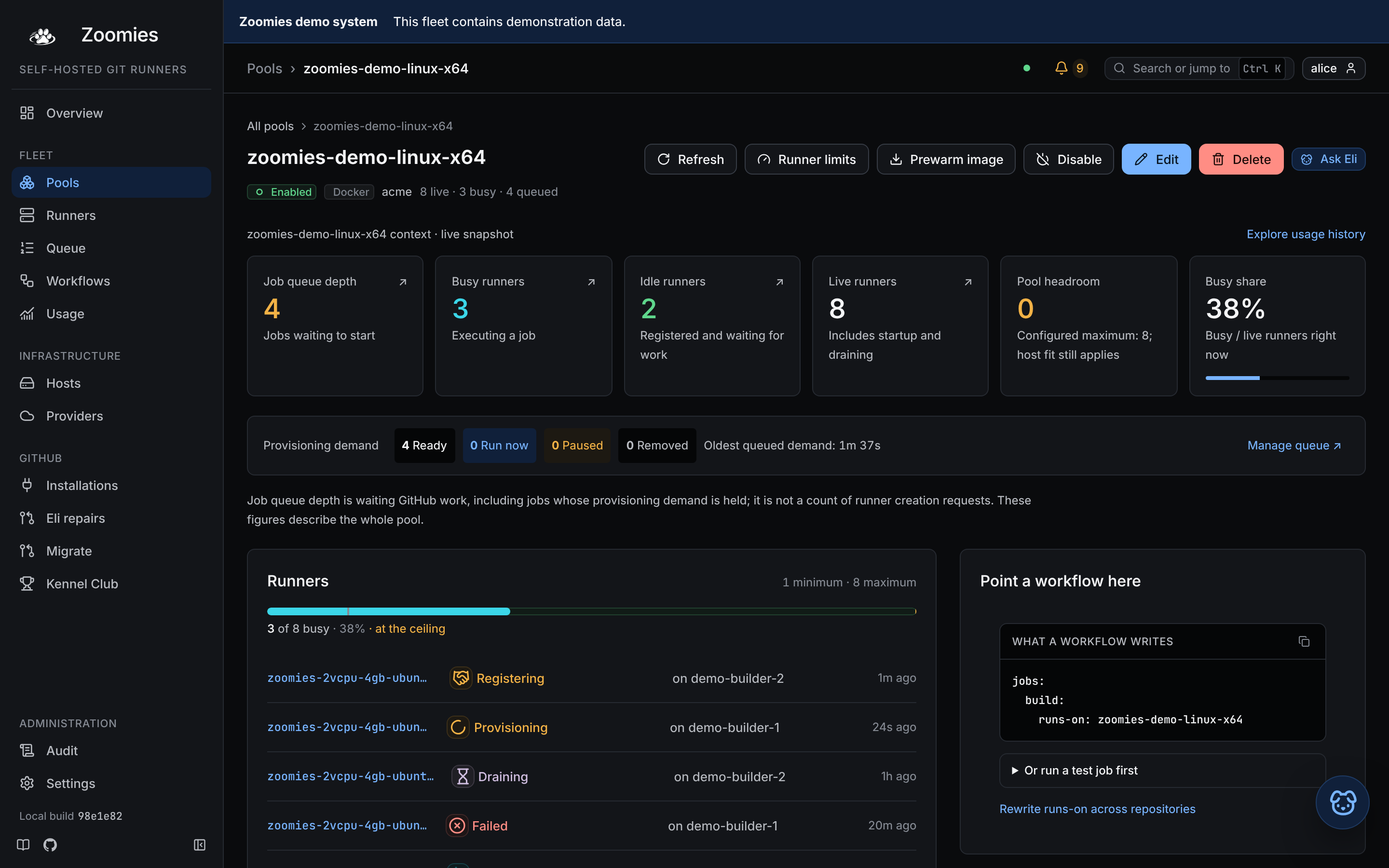Open the Eli assistant floating dog icon

[x=1343, y=802]
